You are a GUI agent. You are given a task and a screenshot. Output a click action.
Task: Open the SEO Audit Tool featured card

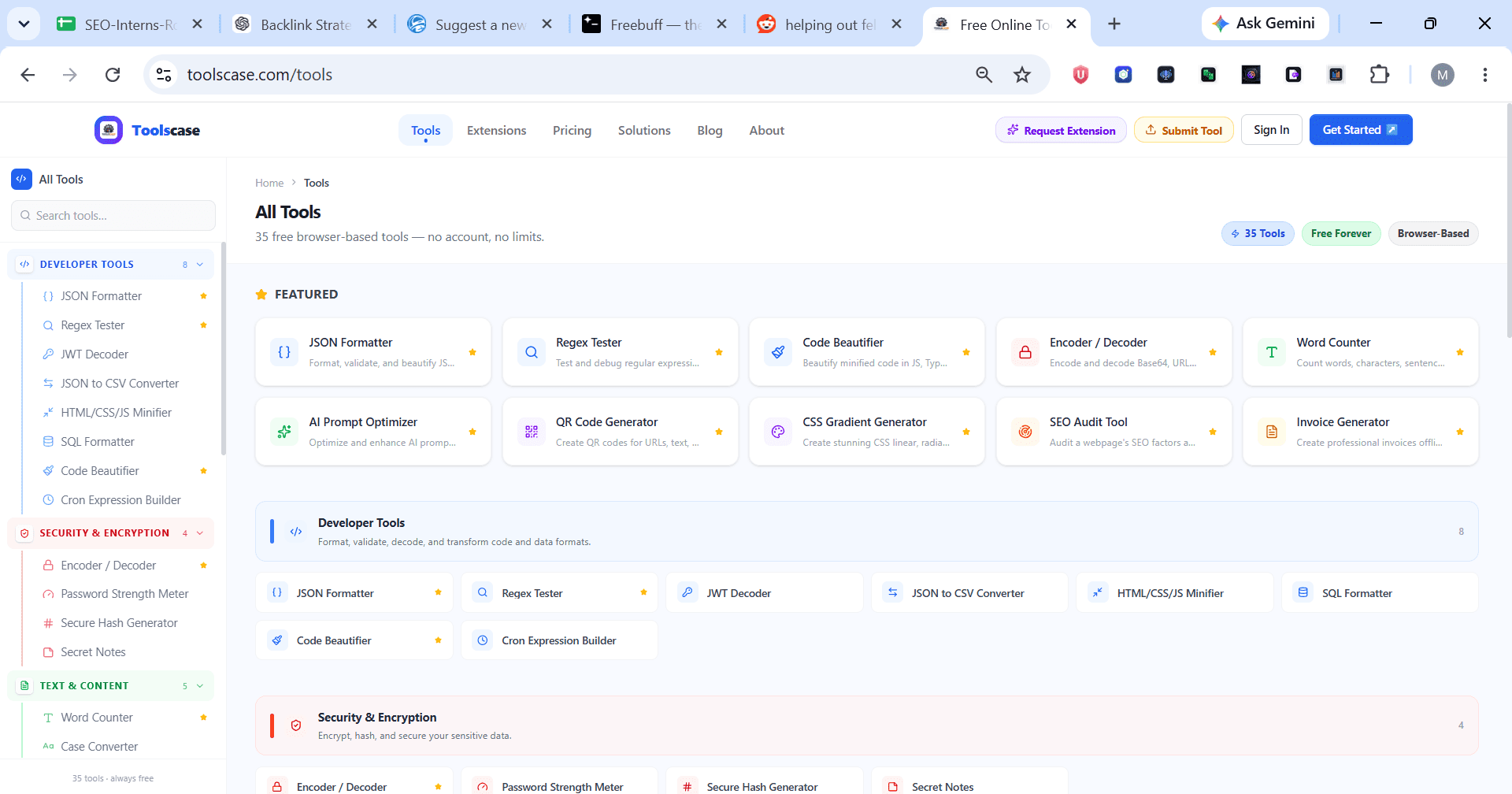point(1114,432)
